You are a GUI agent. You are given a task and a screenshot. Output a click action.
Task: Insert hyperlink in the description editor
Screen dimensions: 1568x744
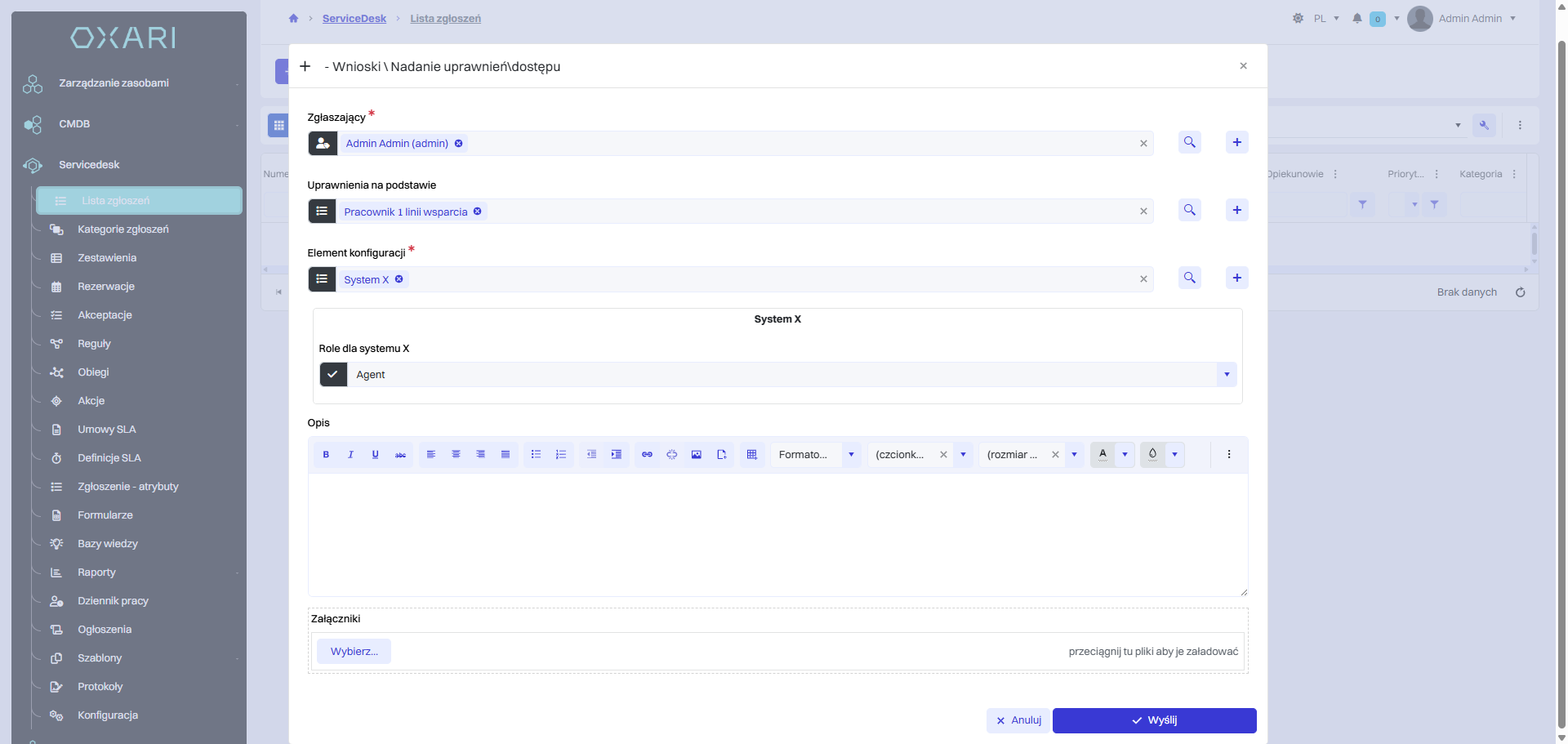647,455
